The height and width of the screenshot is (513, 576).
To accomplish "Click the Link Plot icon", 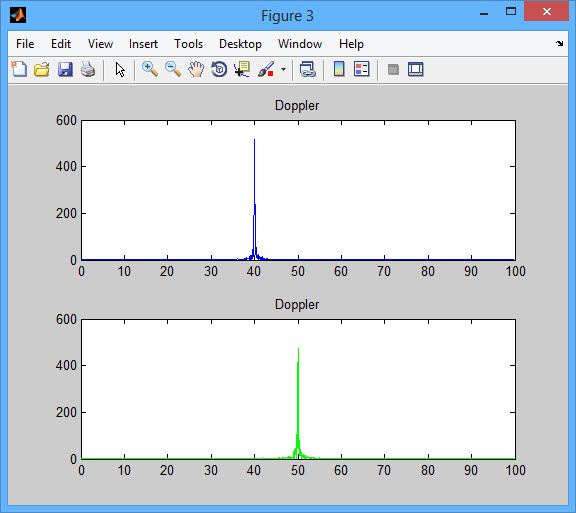I will point(307,69).
